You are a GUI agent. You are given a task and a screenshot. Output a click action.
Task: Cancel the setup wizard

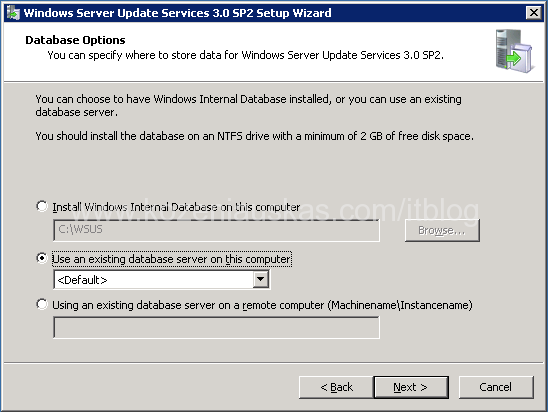pos(496,387)
